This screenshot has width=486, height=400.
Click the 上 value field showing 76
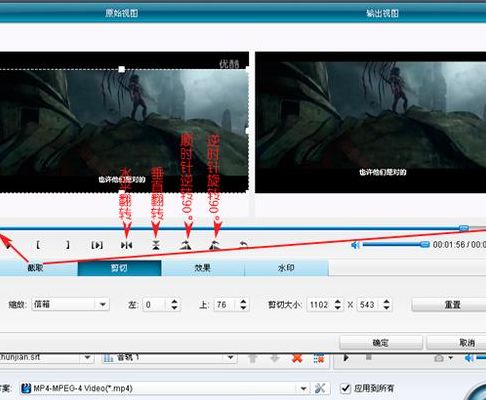pos(224,304)
